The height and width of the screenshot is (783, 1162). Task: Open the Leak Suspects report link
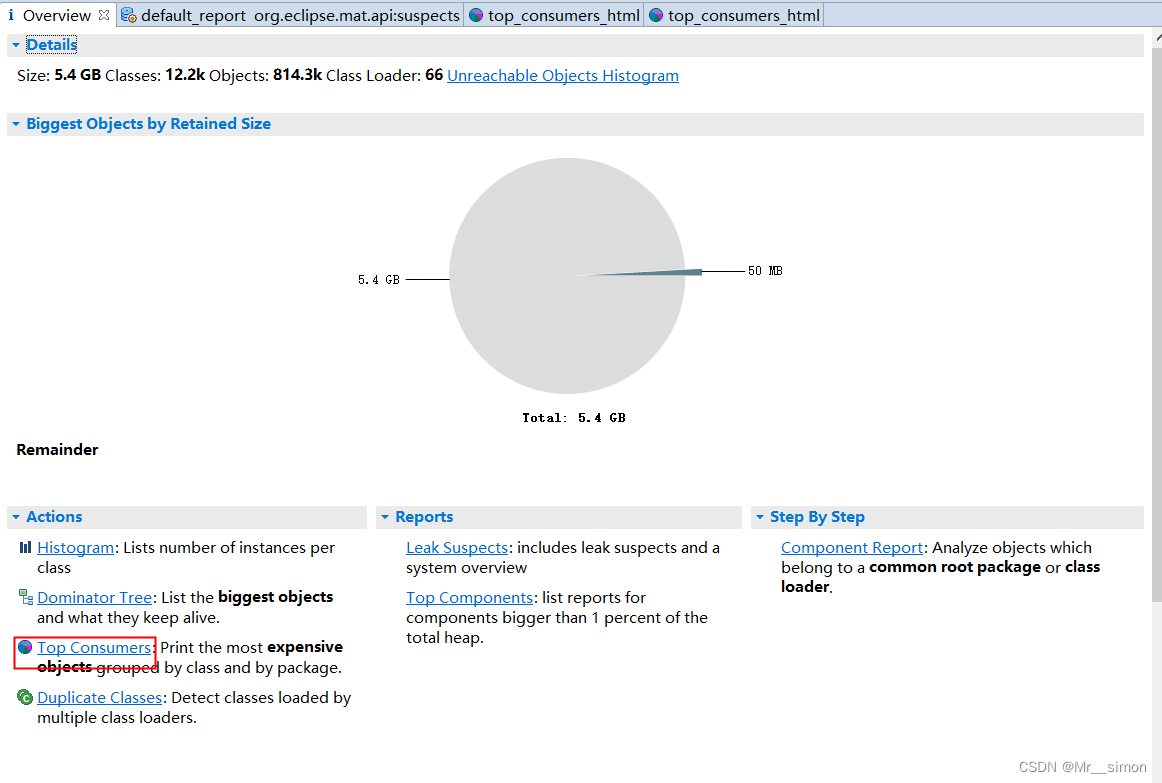click(x=456, y=547)
